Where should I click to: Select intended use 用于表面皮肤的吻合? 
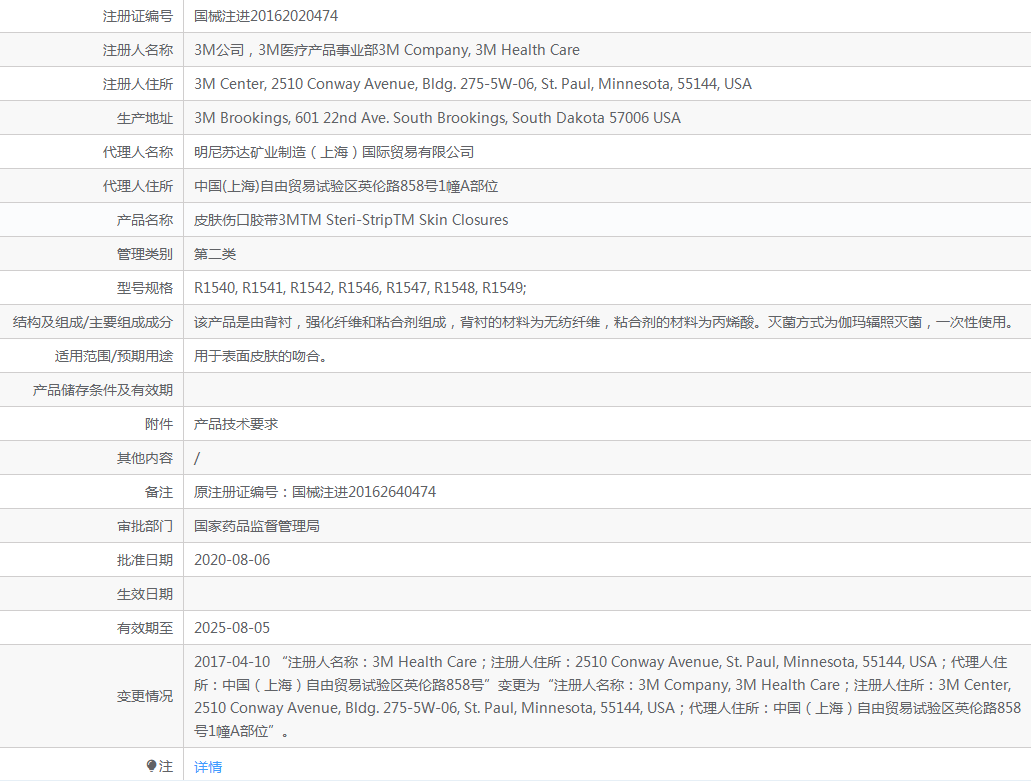pyautogui.click(x=260, y=356)
